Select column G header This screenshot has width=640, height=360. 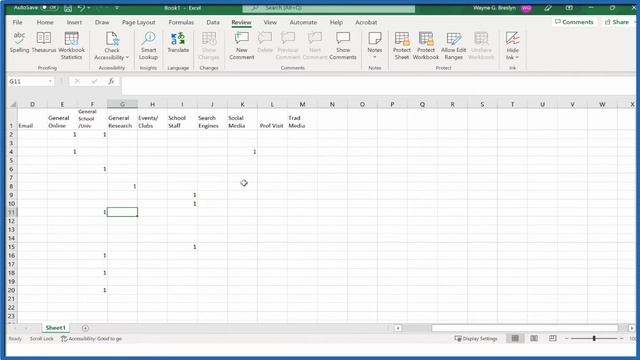click(122, 104)
